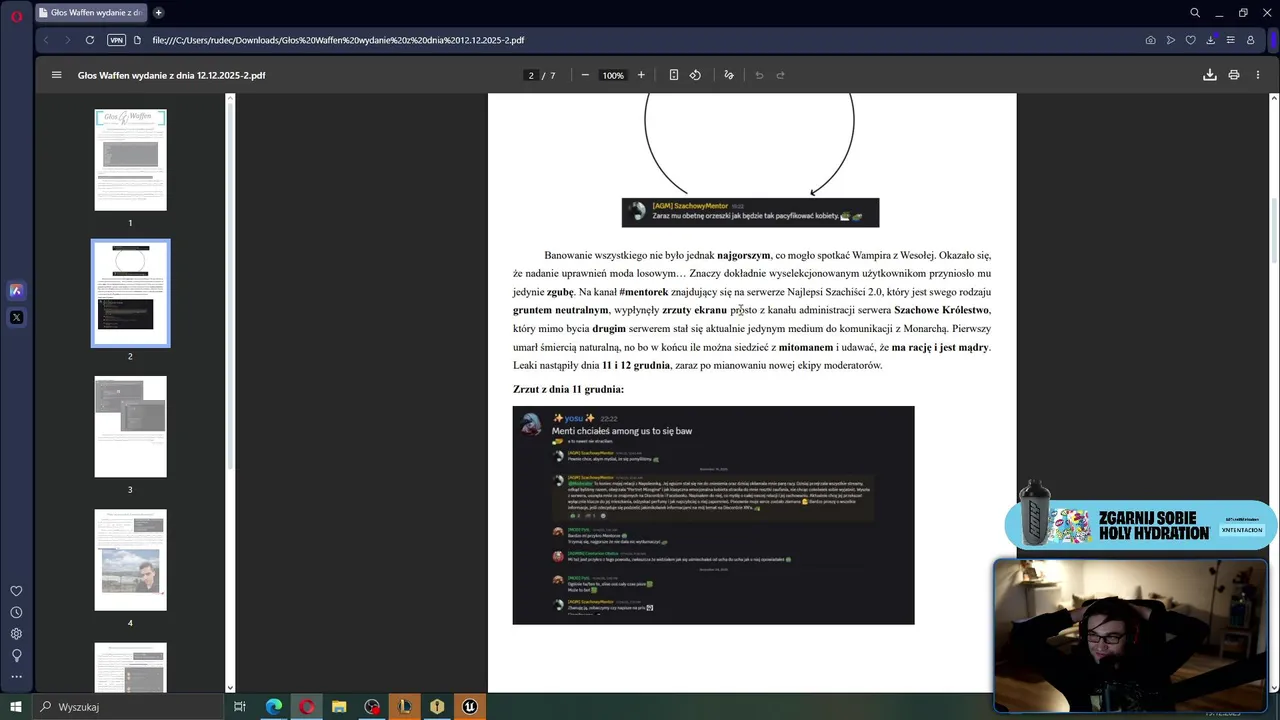Open tips lightbulb in Opera sidebar
The image size is (1280, 720).
(x=16, y=655)
